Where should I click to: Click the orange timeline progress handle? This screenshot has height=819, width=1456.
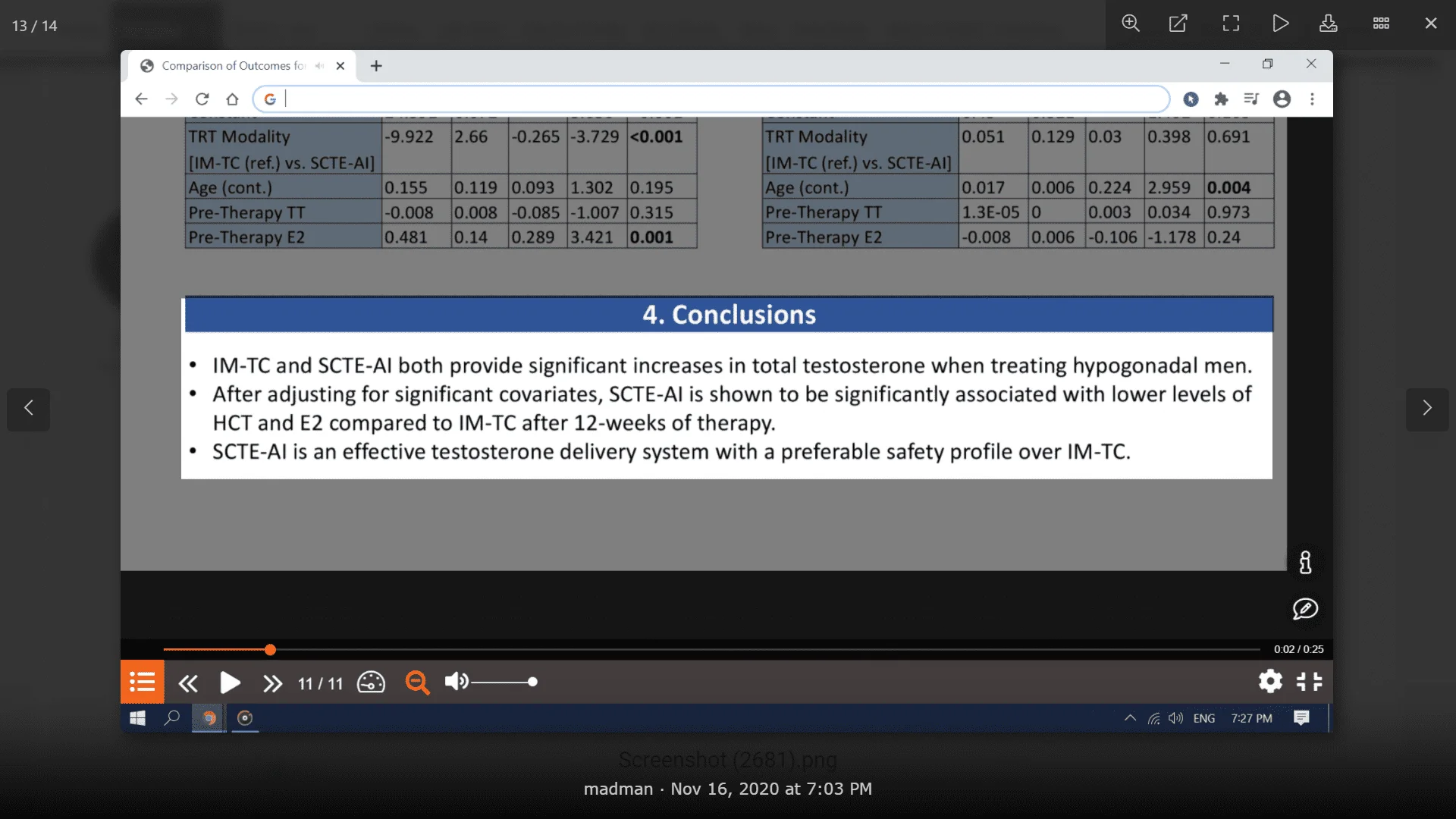click(x=270, y=649)
